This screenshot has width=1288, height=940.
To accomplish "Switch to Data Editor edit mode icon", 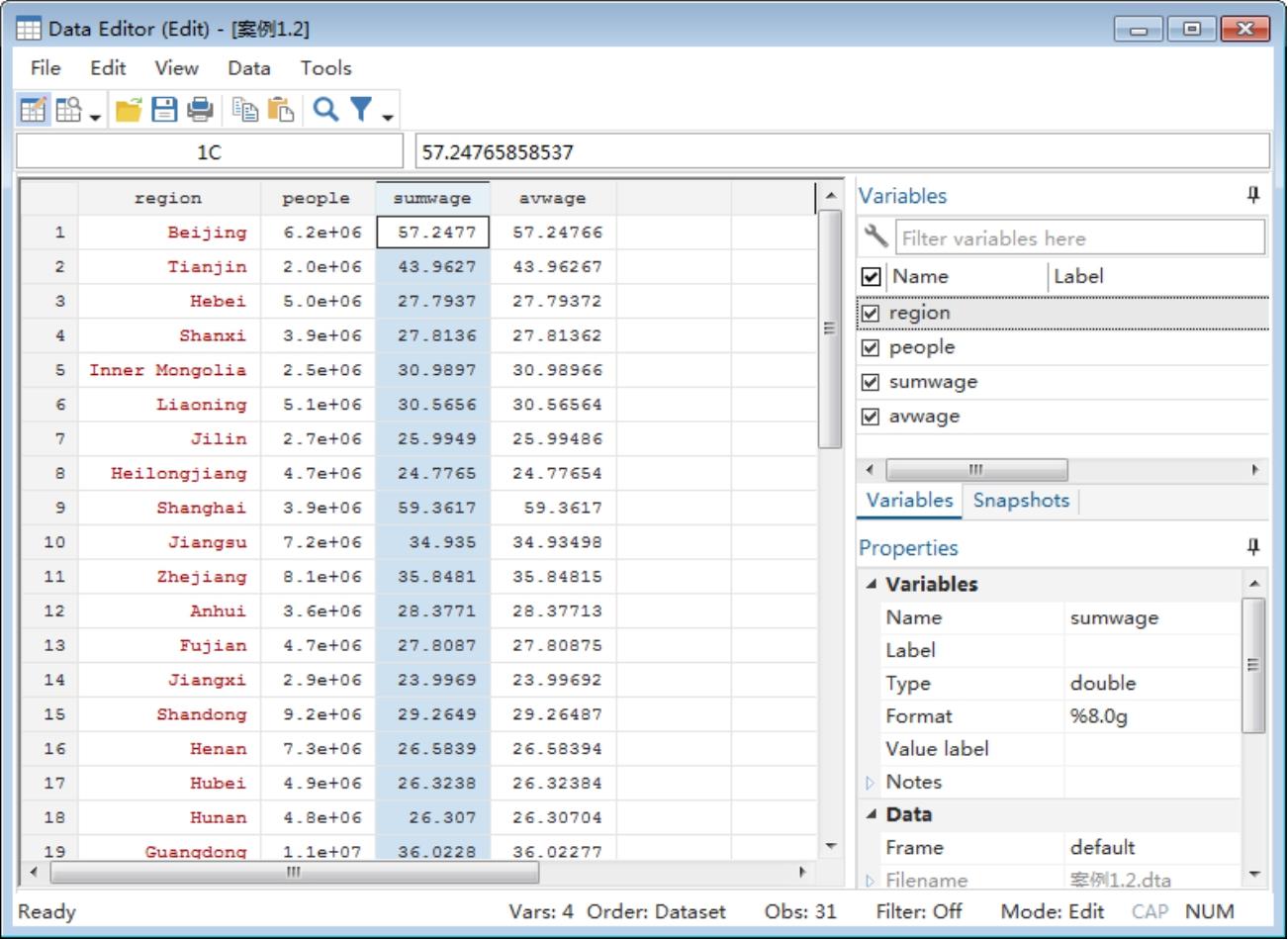I will [x=33, y=110].
